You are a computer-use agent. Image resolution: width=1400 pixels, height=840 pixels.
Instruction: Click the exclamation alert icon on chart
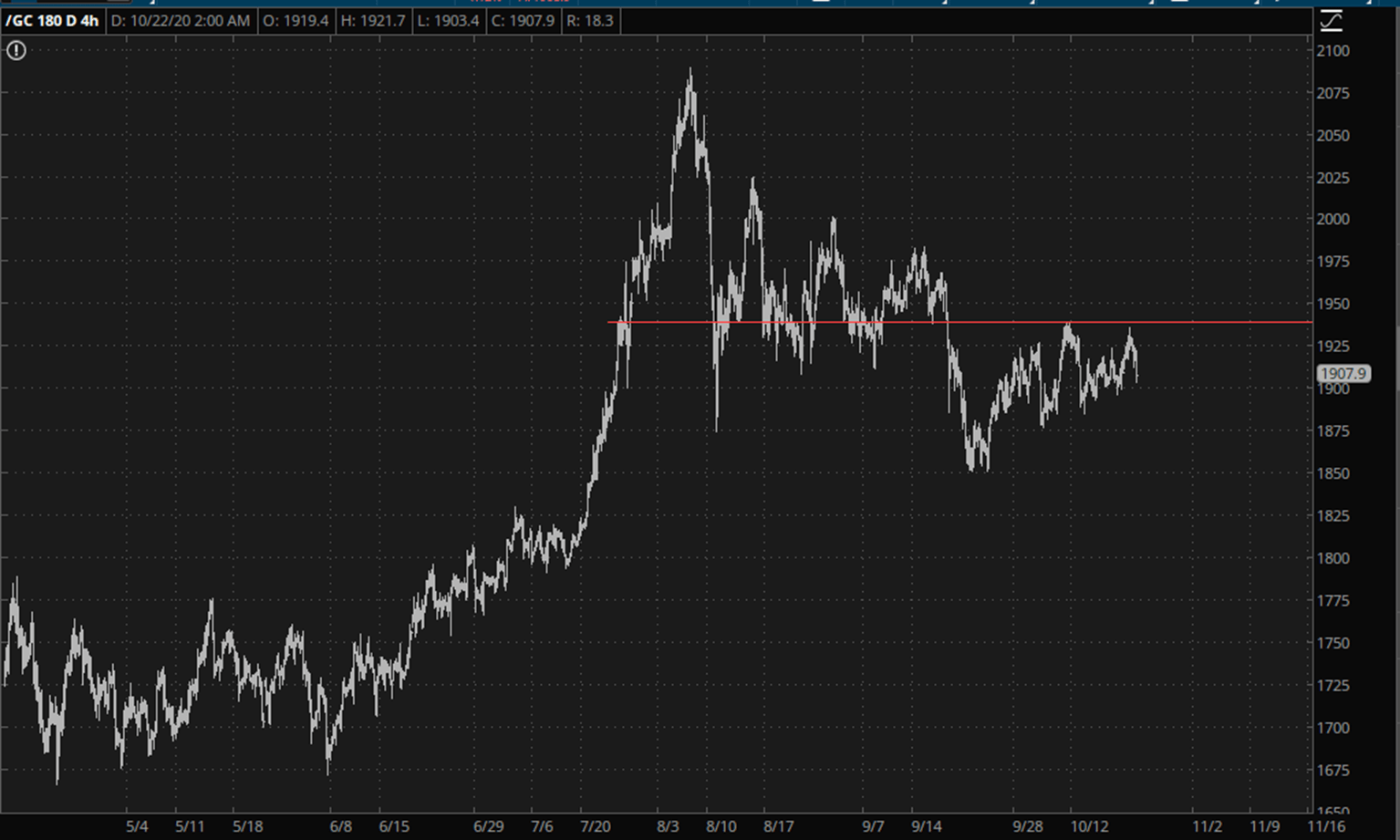pos(16,51)
